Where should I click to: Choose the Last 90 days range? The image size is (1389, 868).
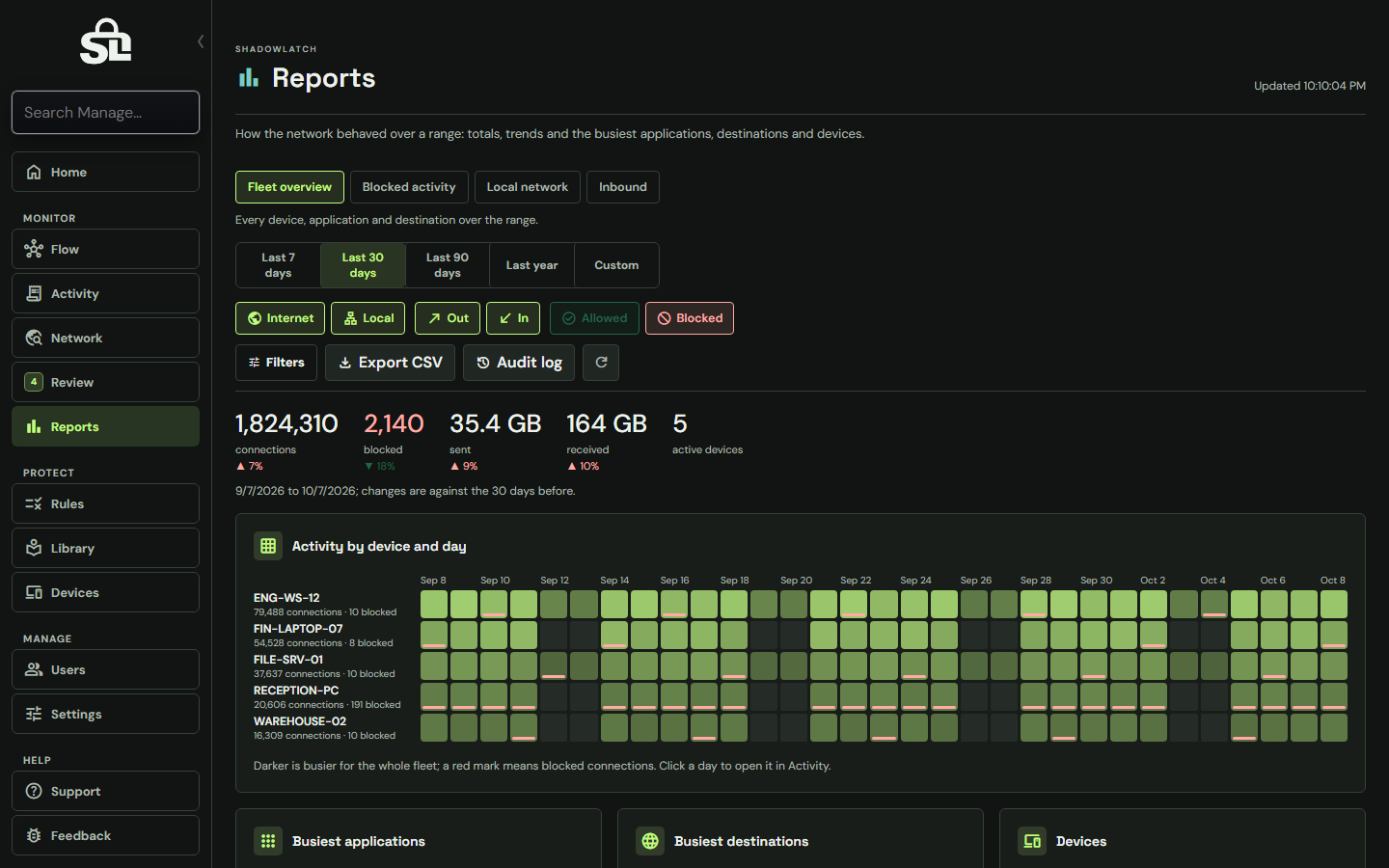click(448, 265)
